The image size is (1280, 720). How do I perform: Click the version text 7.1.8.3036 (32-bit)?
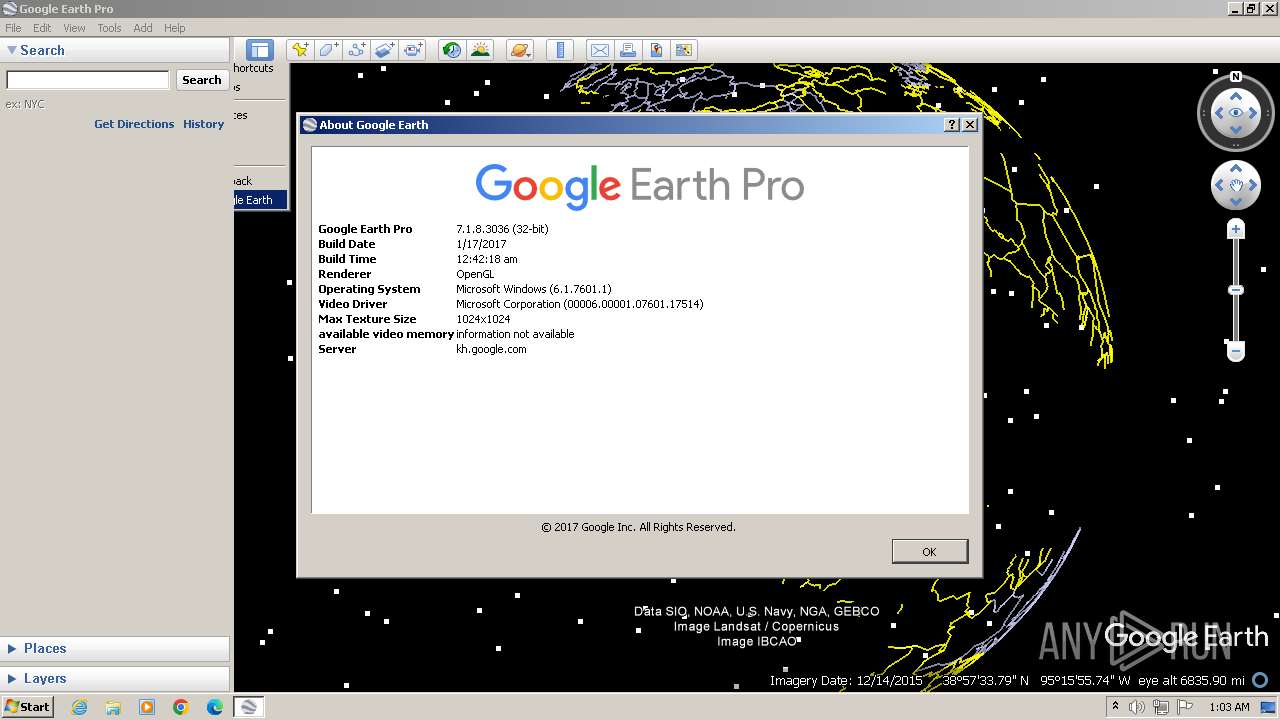pyautogui.click(x=502, y=229)
